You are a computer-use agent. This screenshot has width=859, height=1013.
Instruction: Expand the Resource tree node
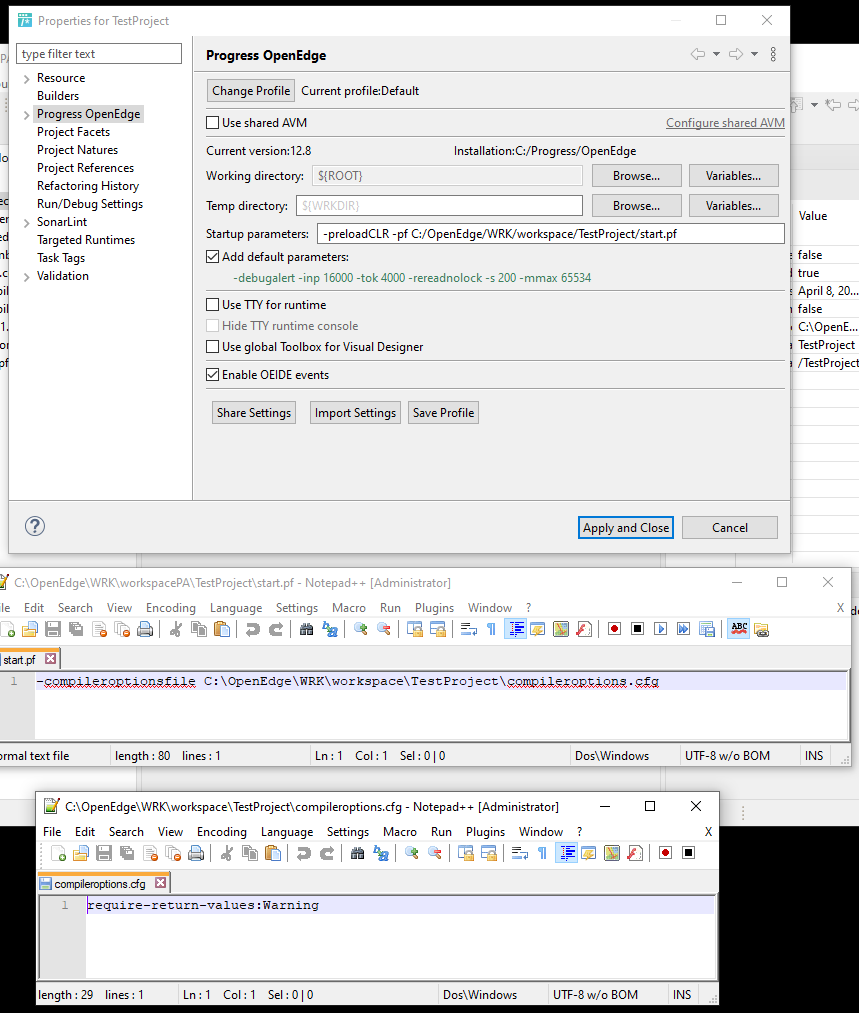click(26, 79)
